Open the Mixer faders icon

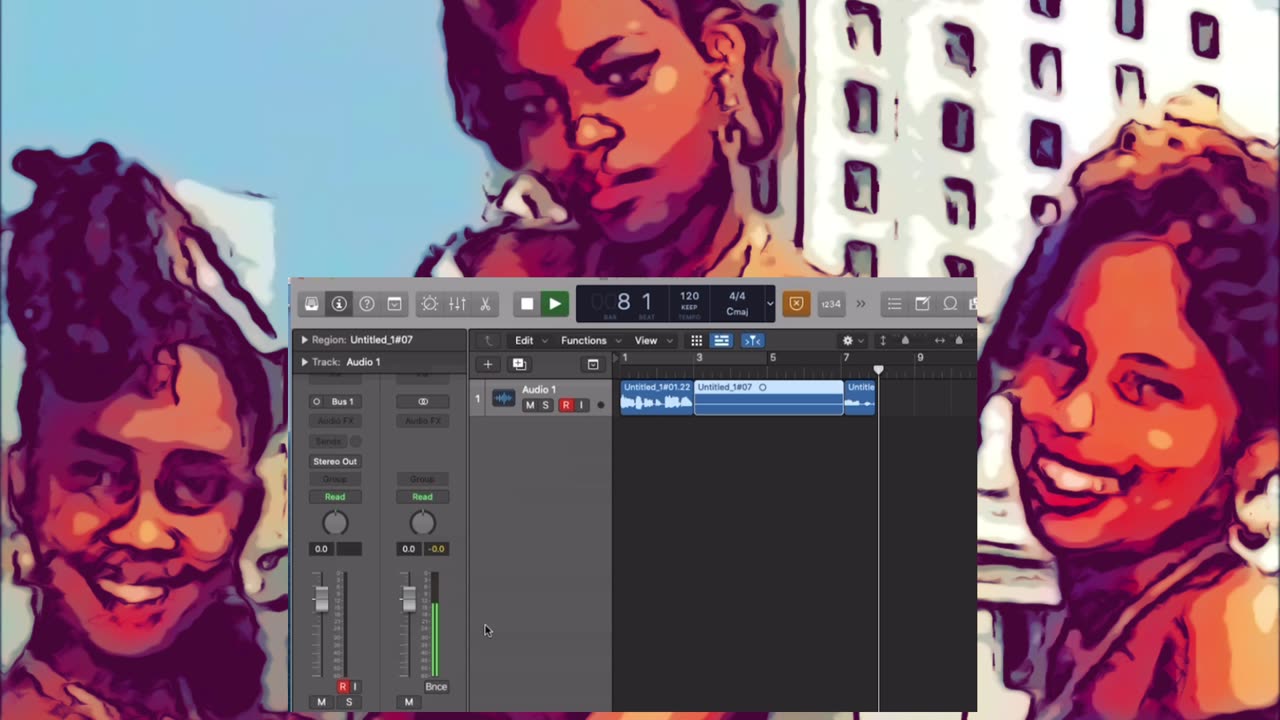(x=457, y=304)
